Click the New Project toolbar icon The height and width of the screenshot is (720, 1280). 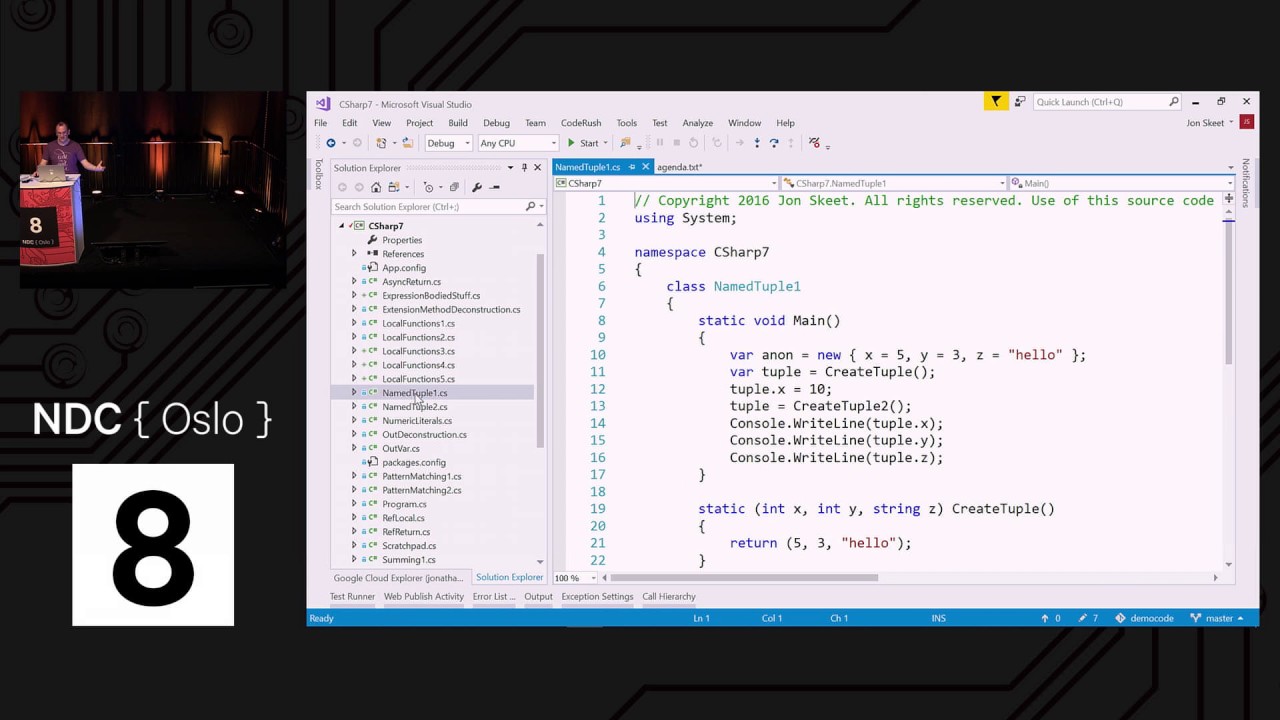pos(381,143)
